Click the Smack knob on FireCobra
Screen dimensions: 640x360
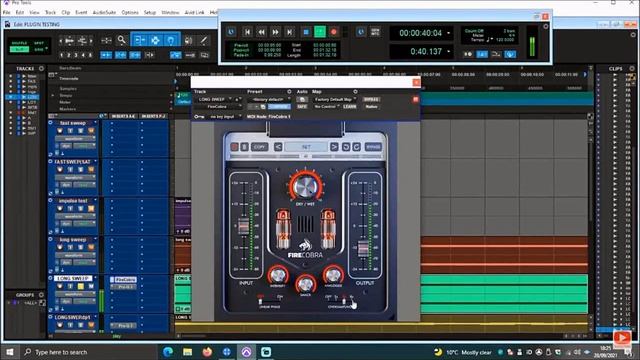305,283
